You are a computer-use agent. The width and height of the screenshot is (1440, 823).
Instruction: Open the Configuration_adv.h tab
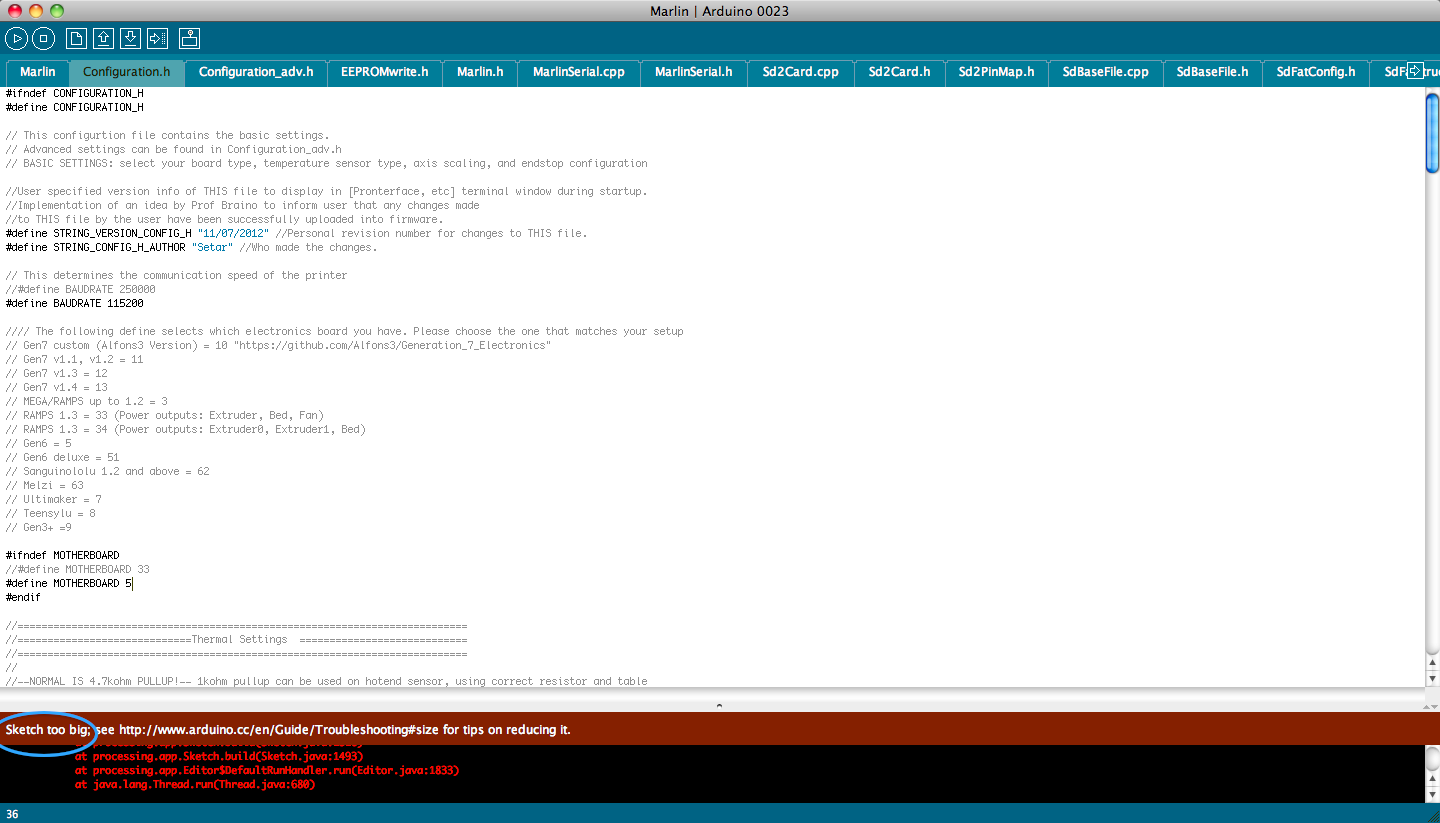click(x=255, y=72)
